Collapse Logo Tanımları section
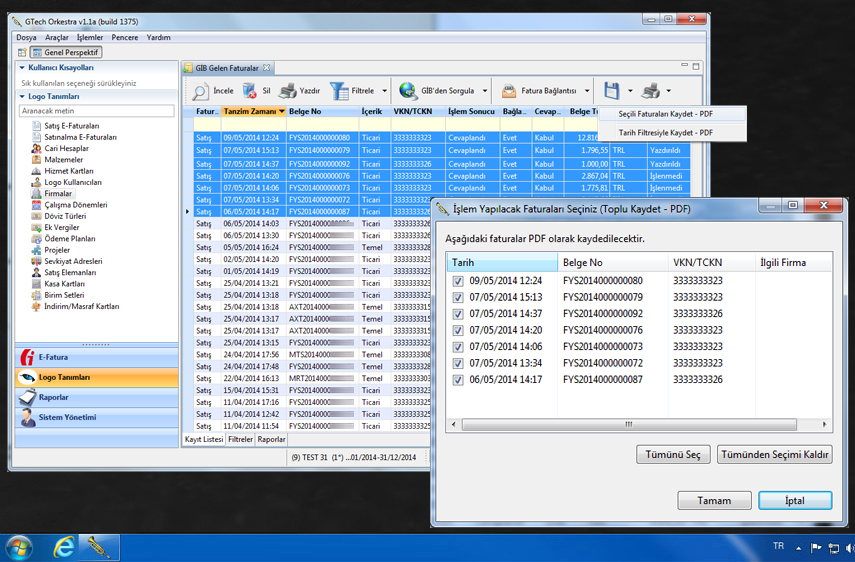This screenshot has width=855, height=562. (x=22, y=96)
